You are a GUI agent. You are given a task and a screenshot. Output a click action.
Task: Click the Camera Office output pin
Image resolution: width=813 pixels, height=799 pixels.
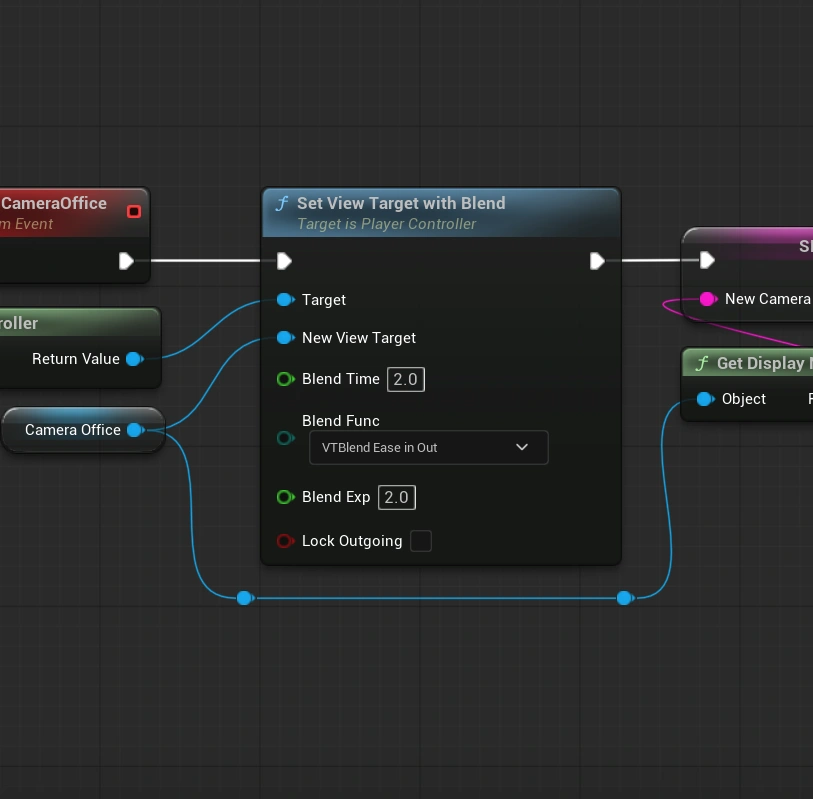(x=134, y=430)
